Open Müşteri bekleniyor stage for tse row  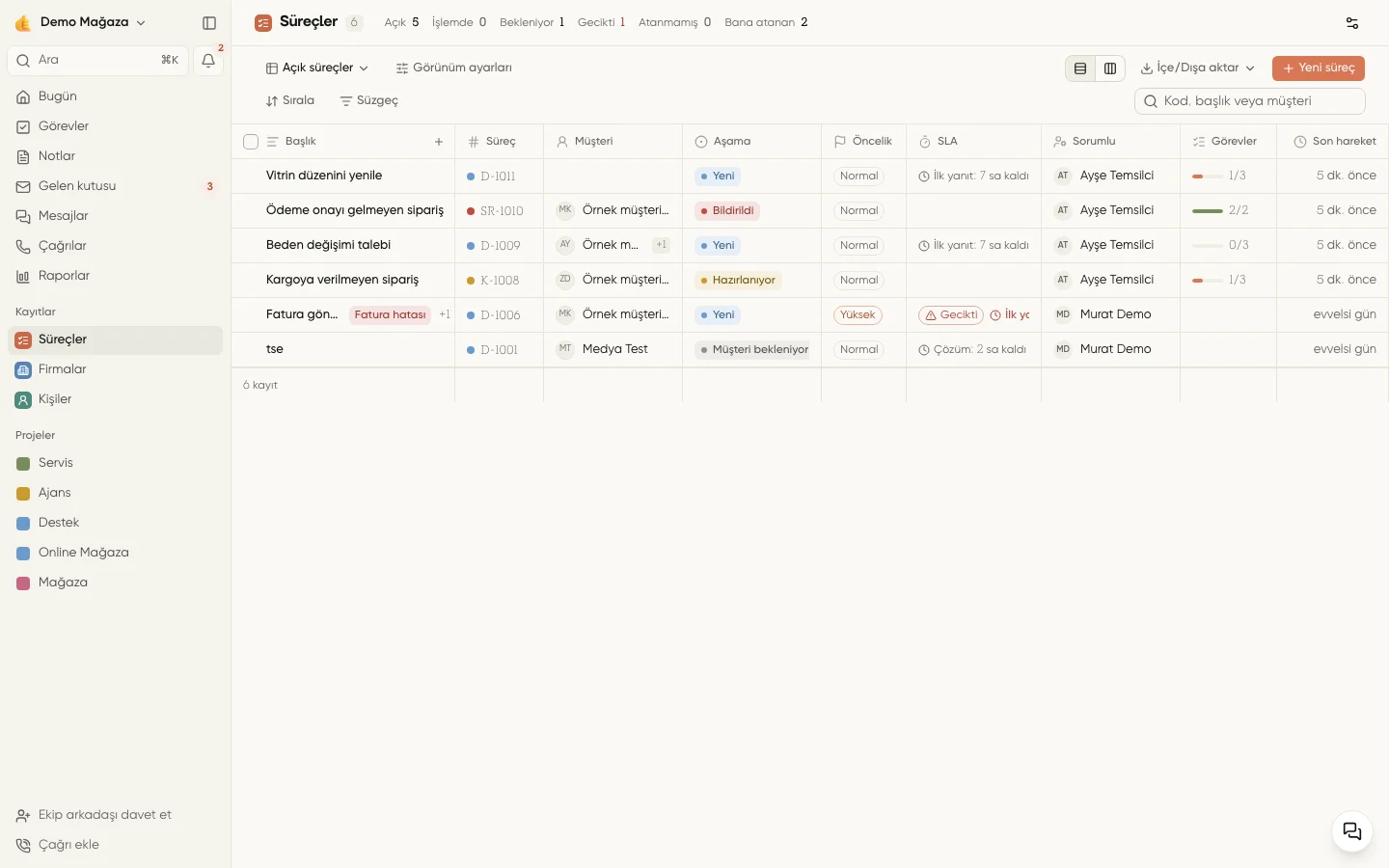pyautogui.click(x=754, y=350)
